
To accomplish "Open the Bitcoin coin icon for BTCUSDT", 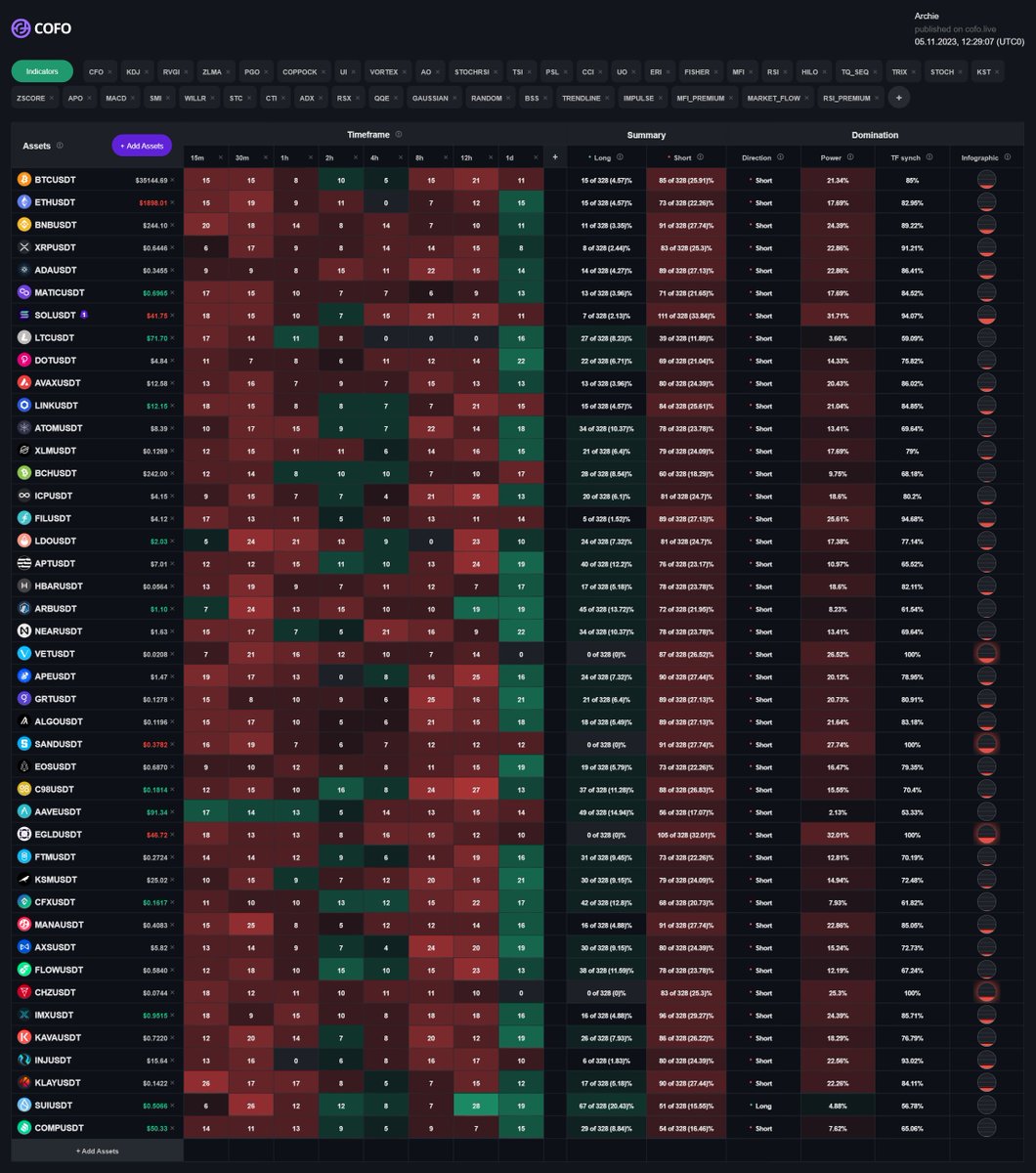I will click(x=24, y=180).
